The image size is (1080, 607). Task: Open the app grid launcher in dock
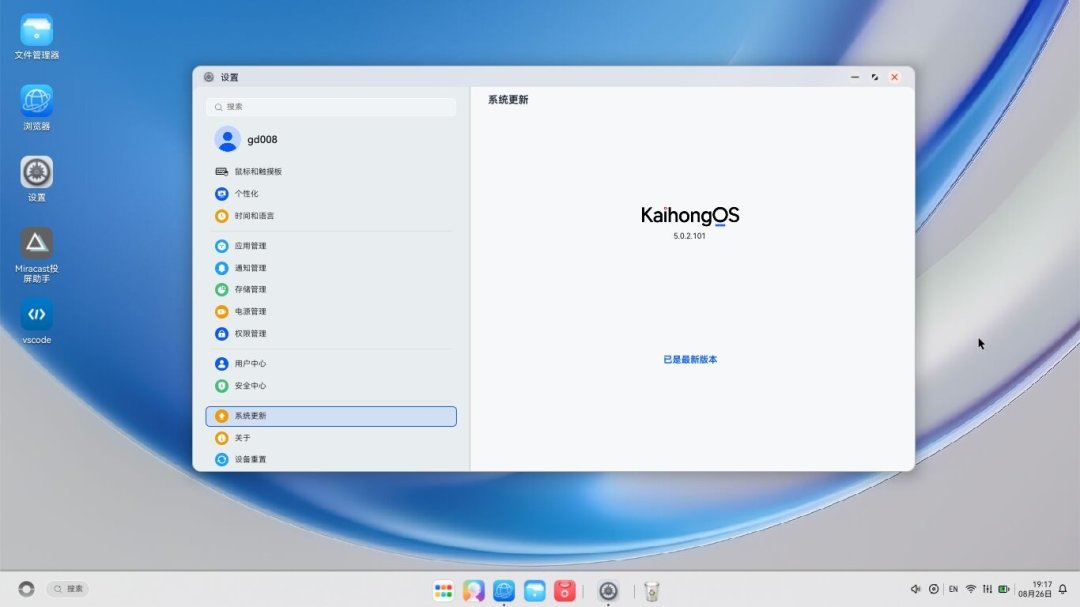point(444,591)
